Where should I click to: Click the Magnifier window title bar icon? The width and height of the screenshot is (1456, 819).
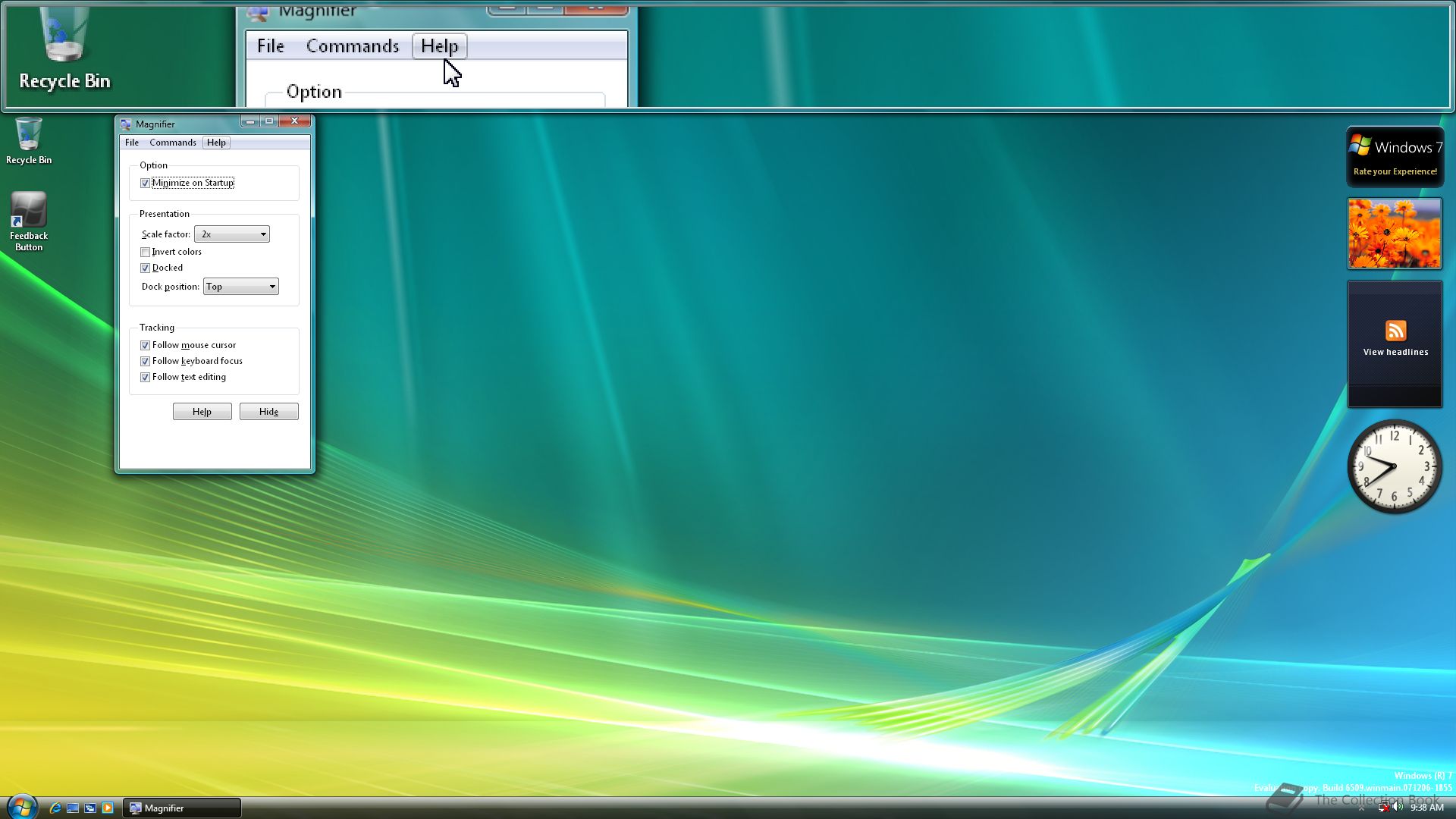click(126, 124)
